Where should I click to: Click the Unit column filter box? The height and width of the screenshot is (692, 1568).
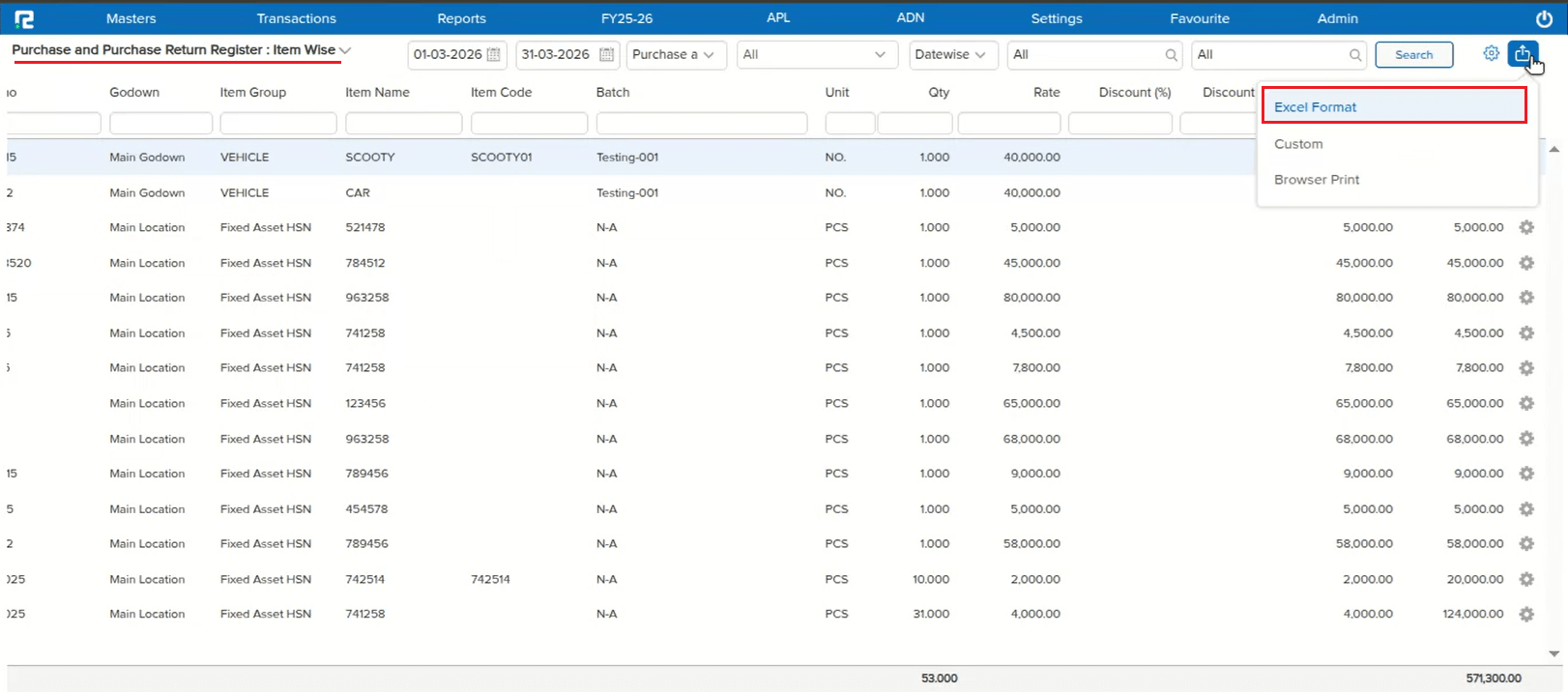click(x=850, y=123)
